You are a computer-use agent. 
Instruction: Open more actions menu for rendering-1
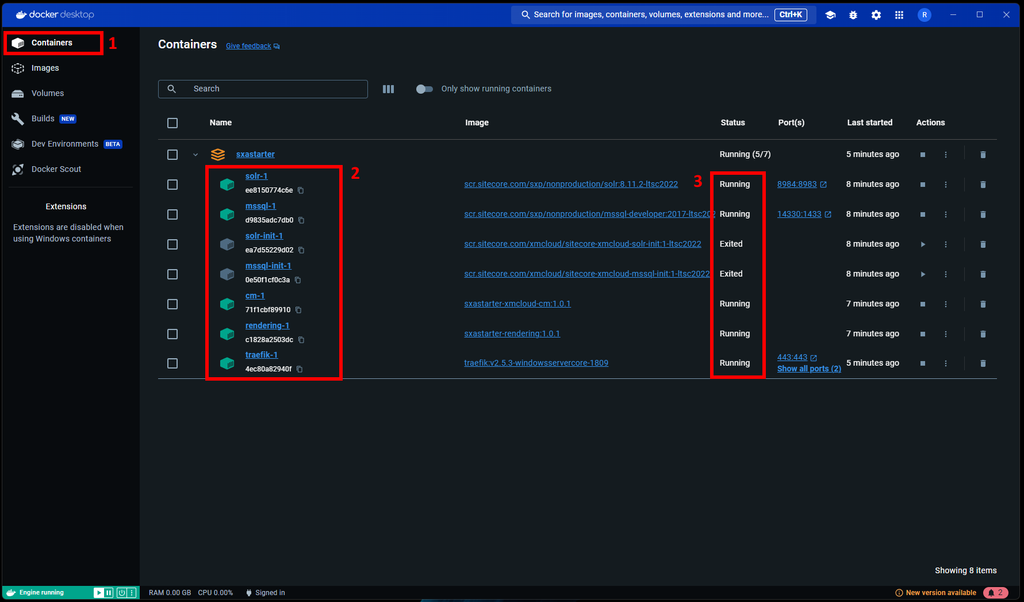945,334
